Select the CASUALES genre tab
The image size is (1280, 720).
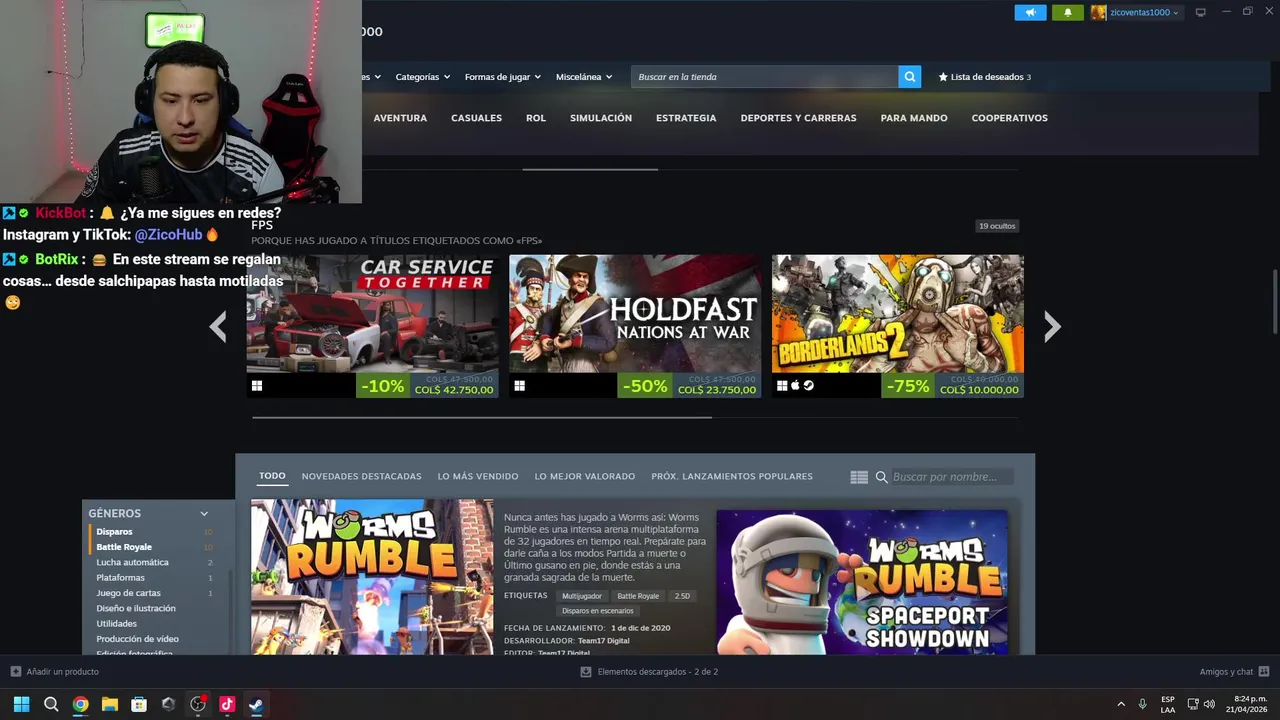pos(476,118)
